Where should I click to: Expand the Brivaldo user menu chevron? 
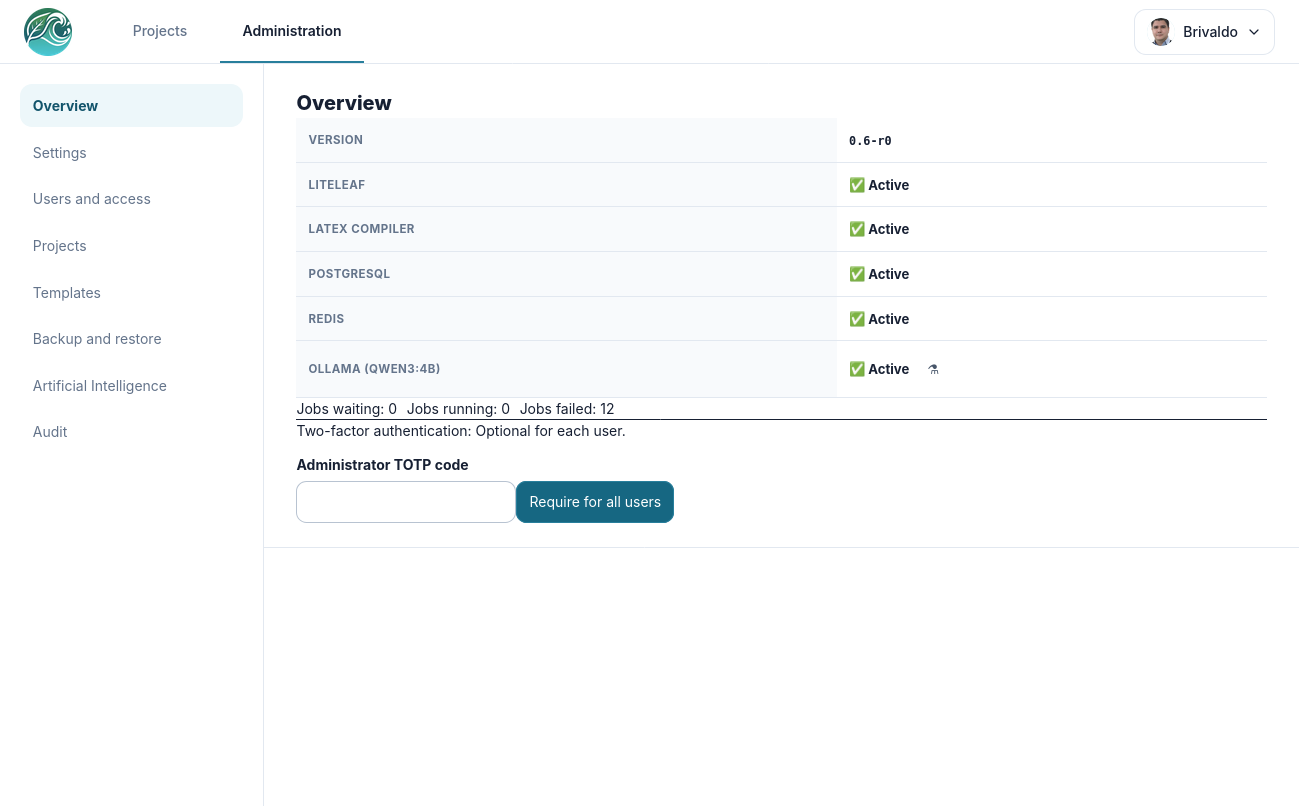1254,32
